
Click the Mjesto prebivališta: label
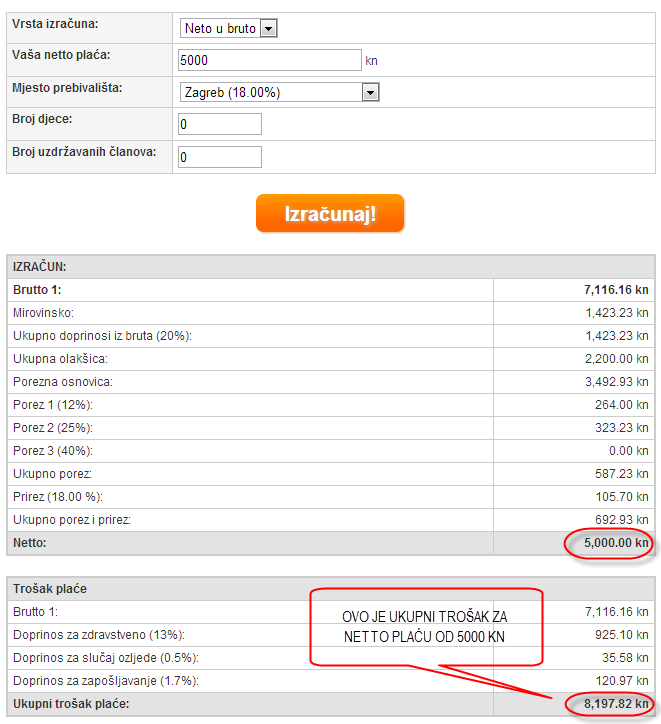(x=67, y=88)
